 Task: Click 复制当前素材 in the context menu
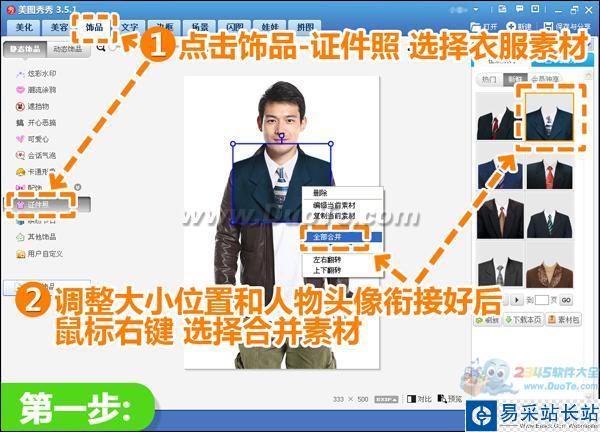tap(334, 216)
